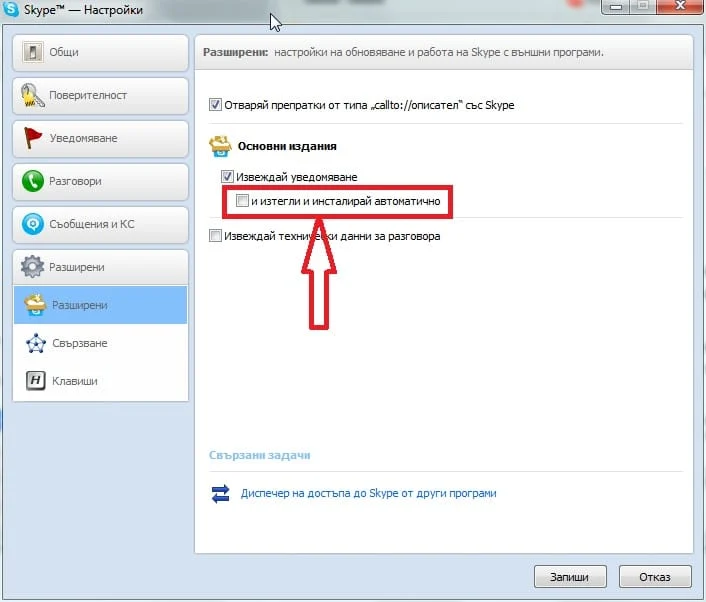This screenshot has height=602, width=706.
Task: Click the Свързване network star icon
Action: tap(36, 343)
